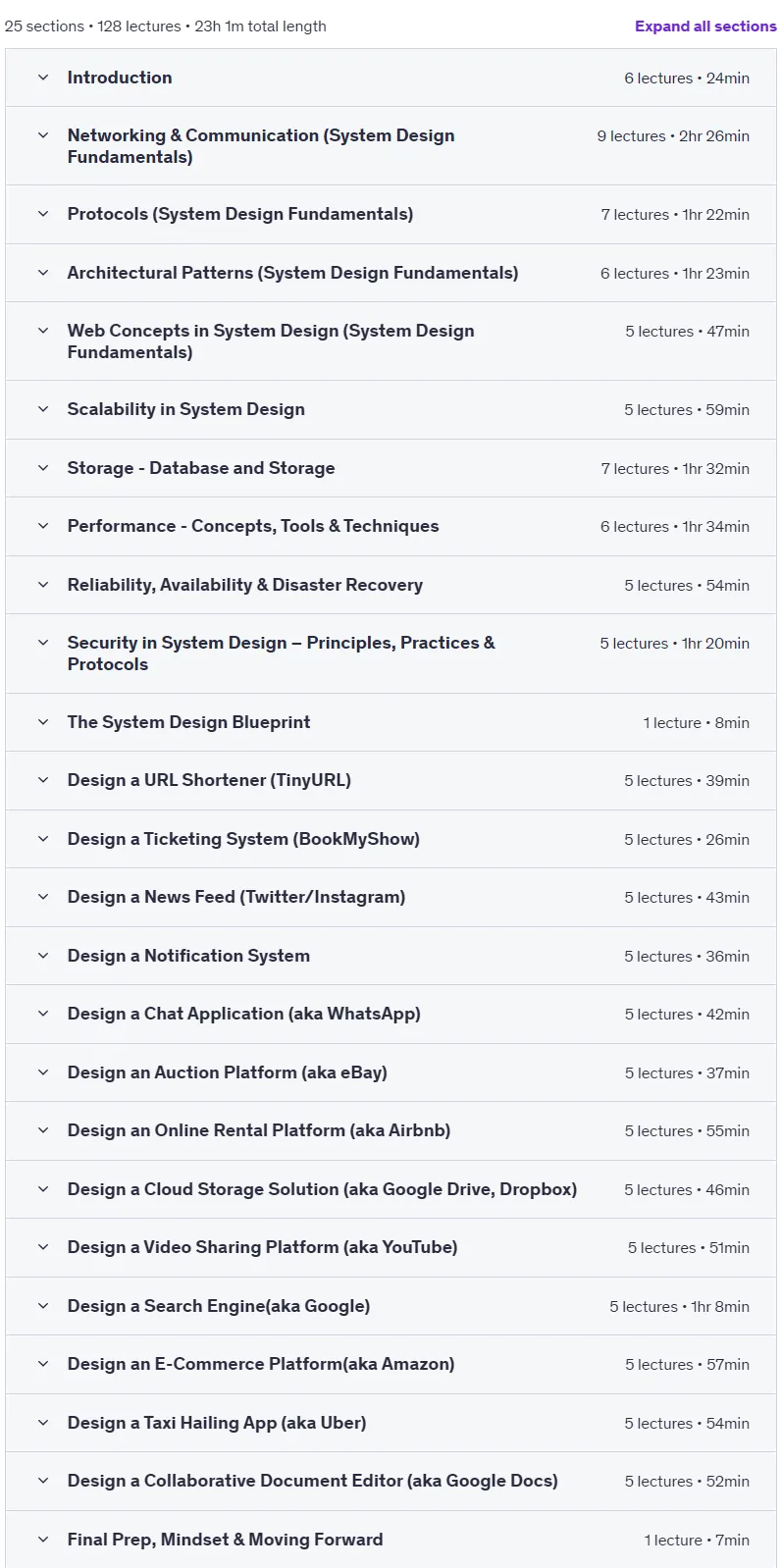Expand the Introduction section chevron
This screenshot has height=1568, width=781.
click(43, 78)
